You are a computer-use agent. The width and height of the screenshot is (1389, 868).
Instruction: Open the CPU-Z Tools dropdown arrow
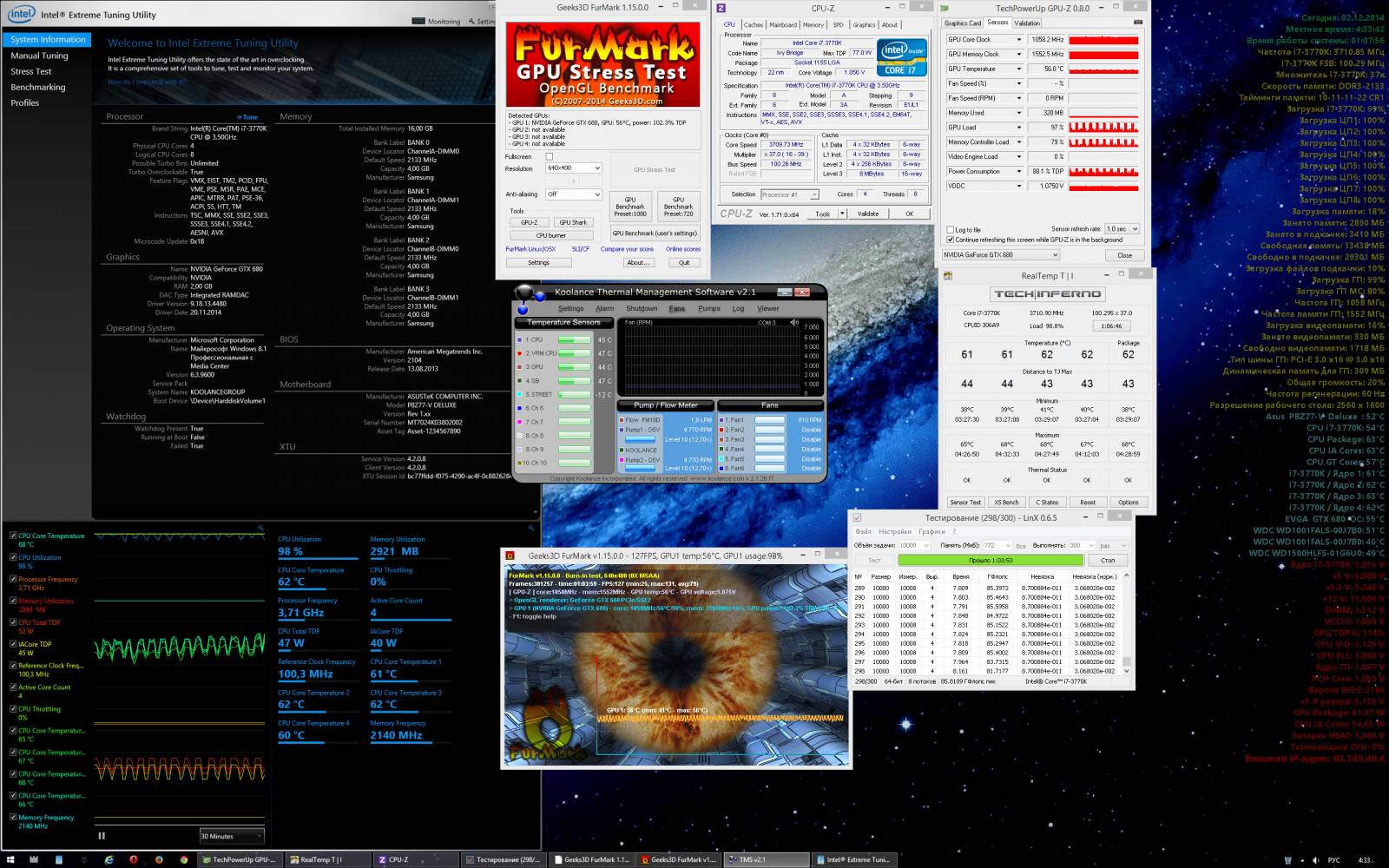(842, 214)
